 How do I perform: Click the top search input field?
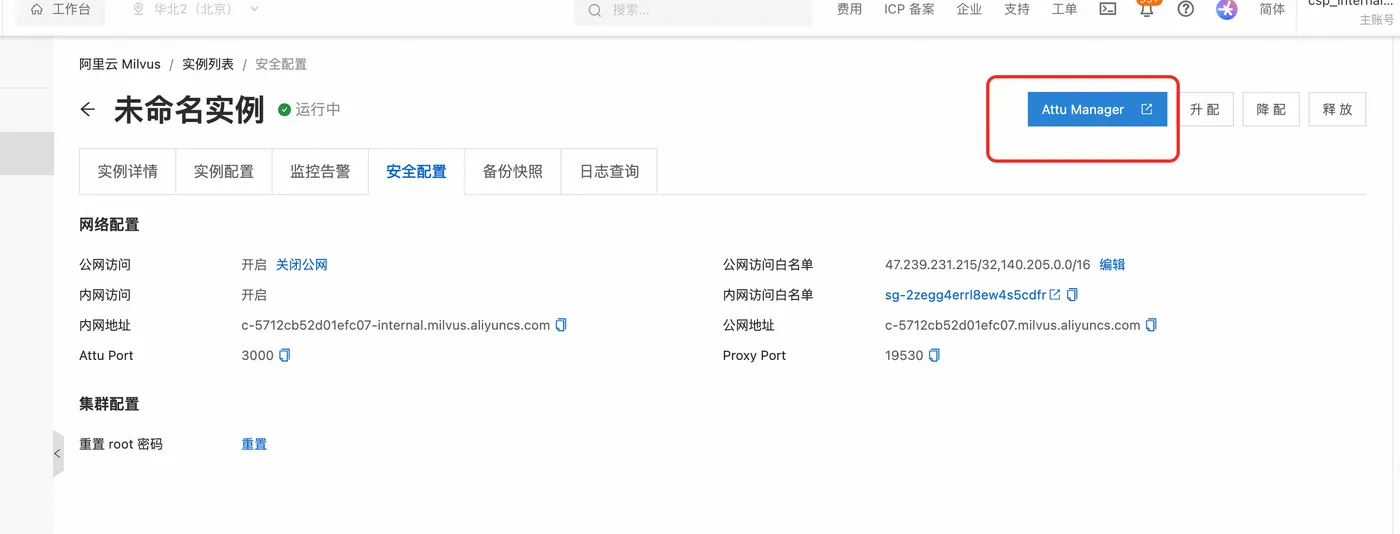tap(693, 10)
